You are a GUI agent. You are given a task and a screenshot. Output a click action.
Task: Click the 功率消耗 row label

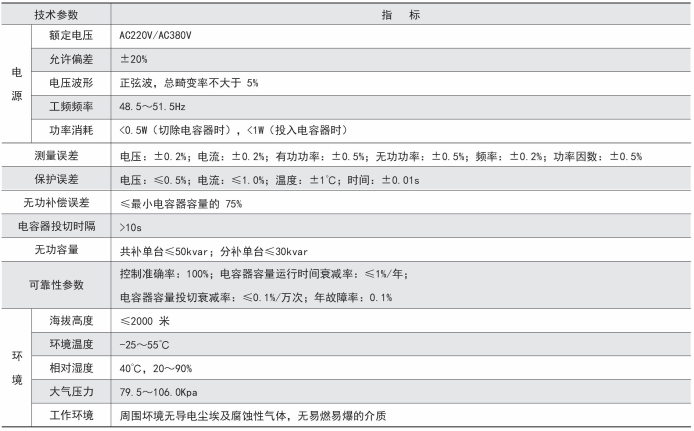tap(71, 129)
